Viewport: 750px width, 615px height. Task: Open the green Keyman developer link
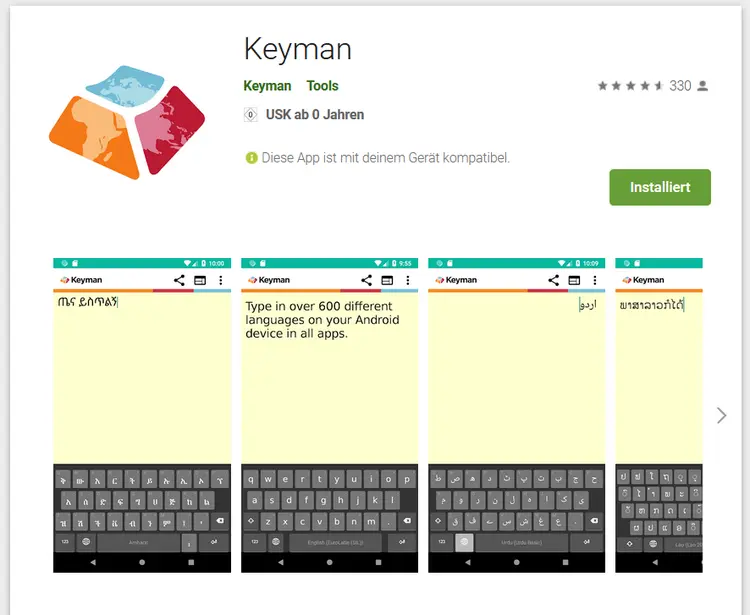pyautogui.click(x=267, y=86)
